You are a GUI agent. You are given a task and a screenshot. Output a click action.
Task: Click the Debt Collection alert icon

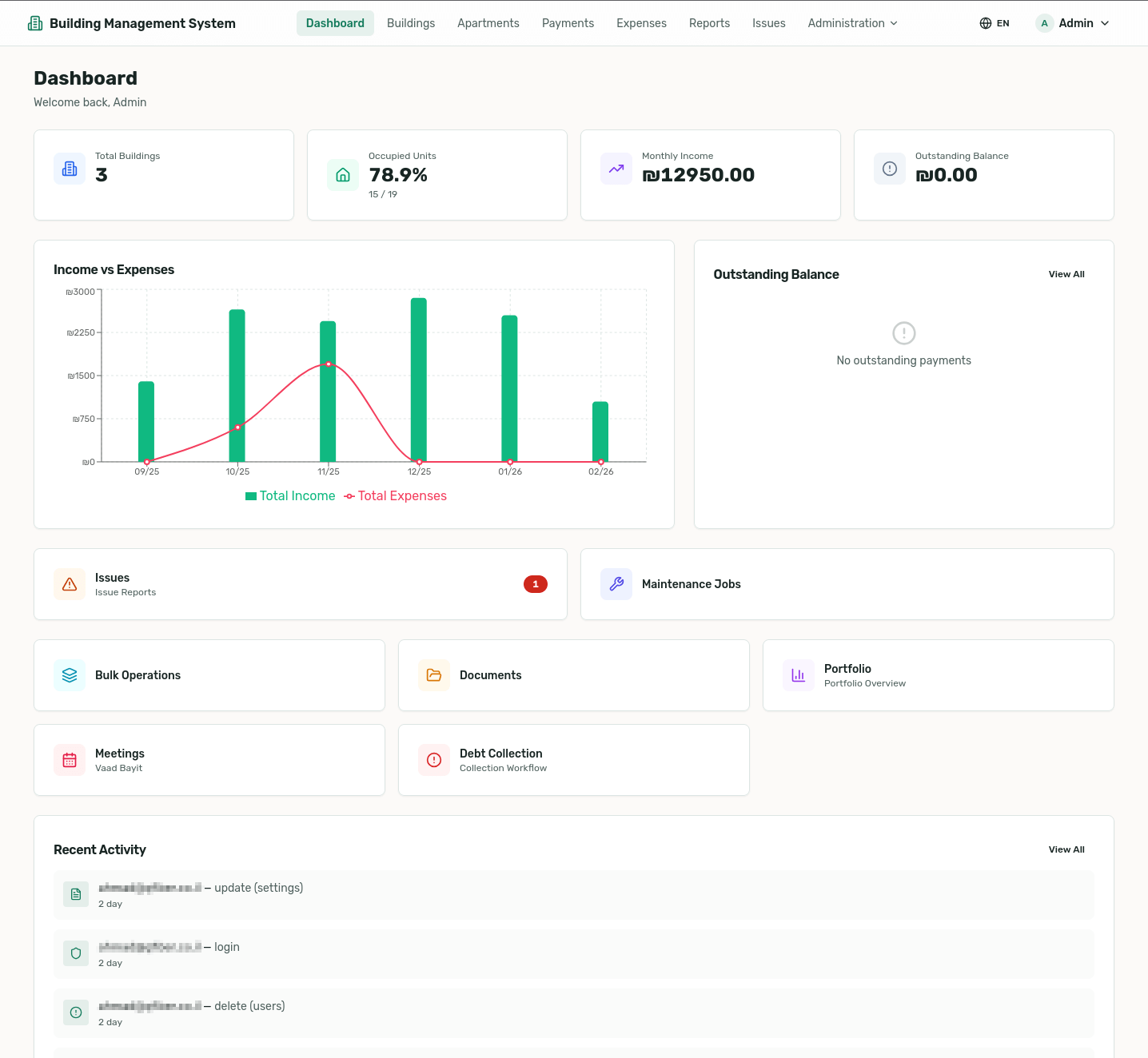[x=434, y=760]
